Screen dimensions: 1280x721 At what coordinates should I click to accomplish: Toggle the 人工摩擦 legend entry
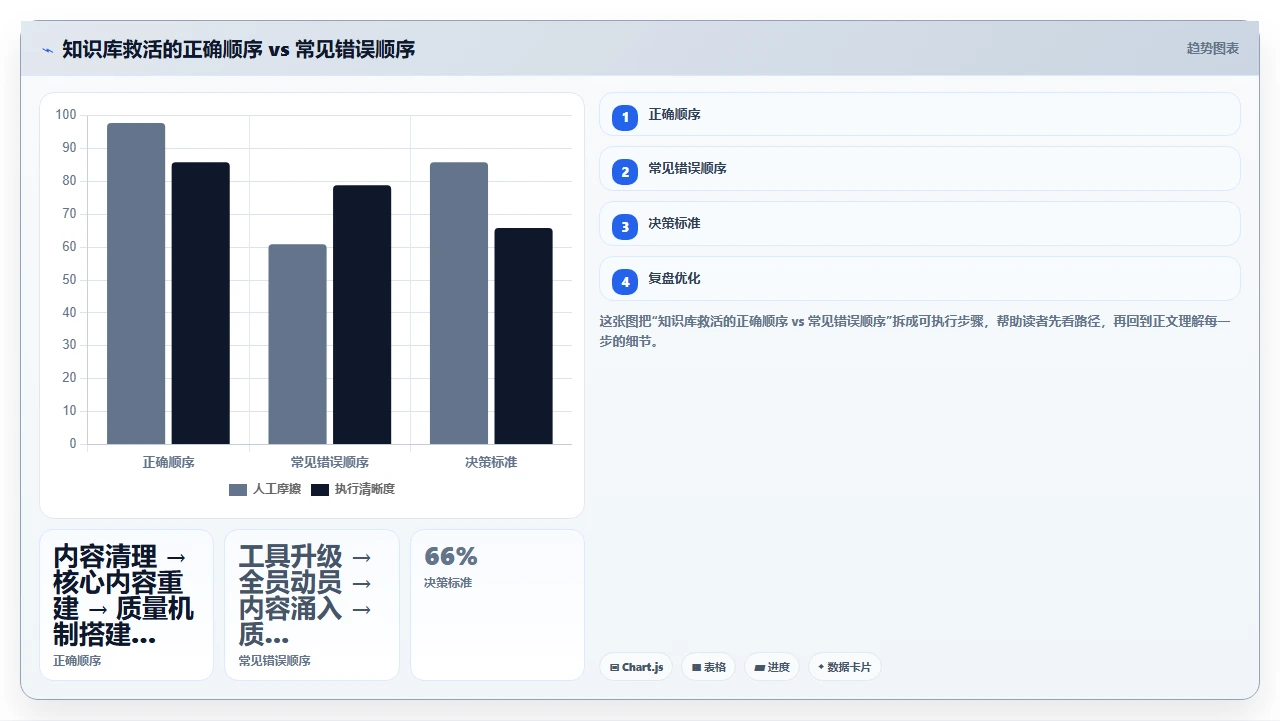[265, 489]
